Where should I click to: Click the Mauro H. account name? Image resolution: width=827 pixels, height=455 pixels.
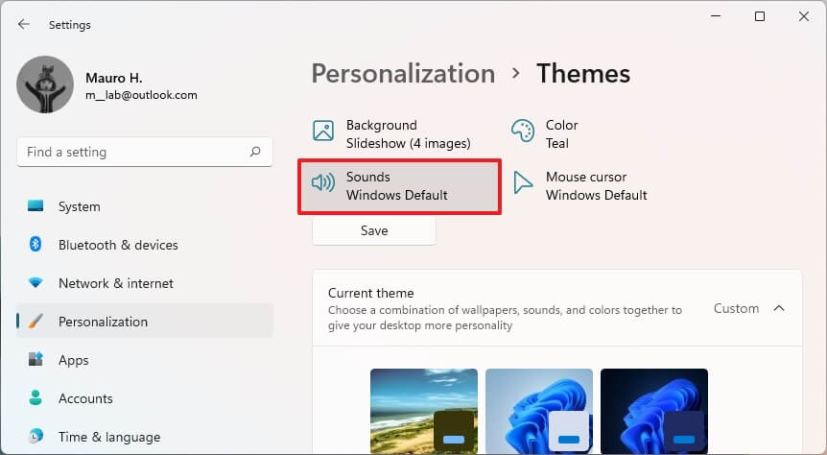pyautogui.click(x=114, y=78)
